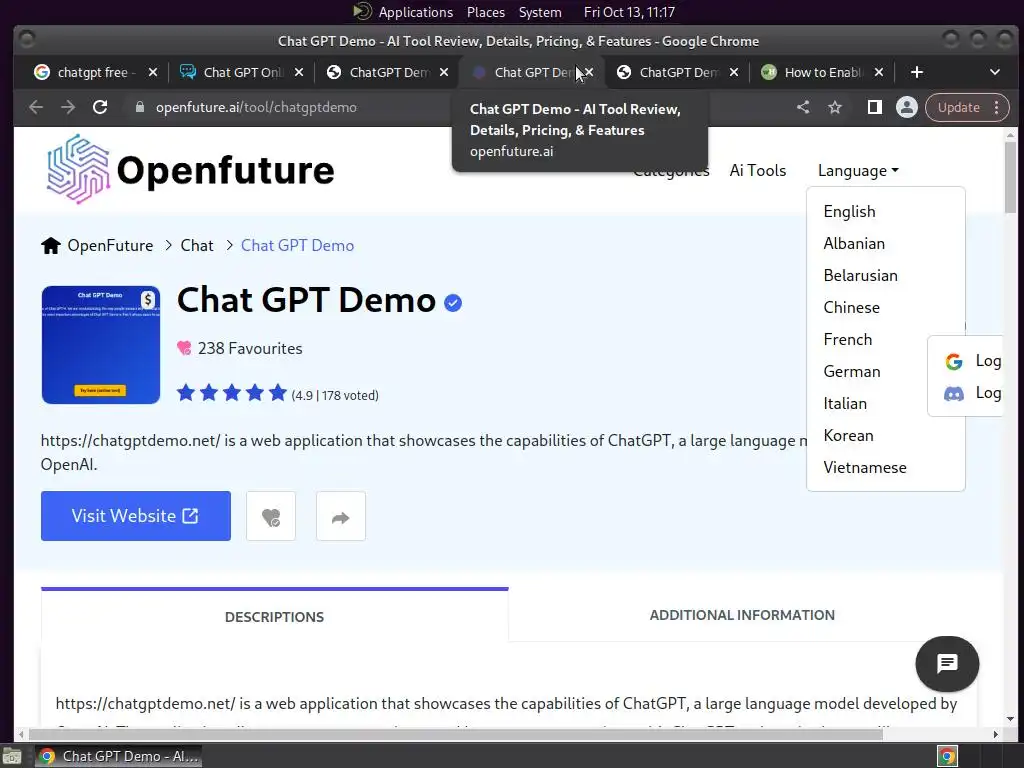Click the padlock site info icon
The width and height of the screenshot is (1024, 768).
tap(139, 107)
